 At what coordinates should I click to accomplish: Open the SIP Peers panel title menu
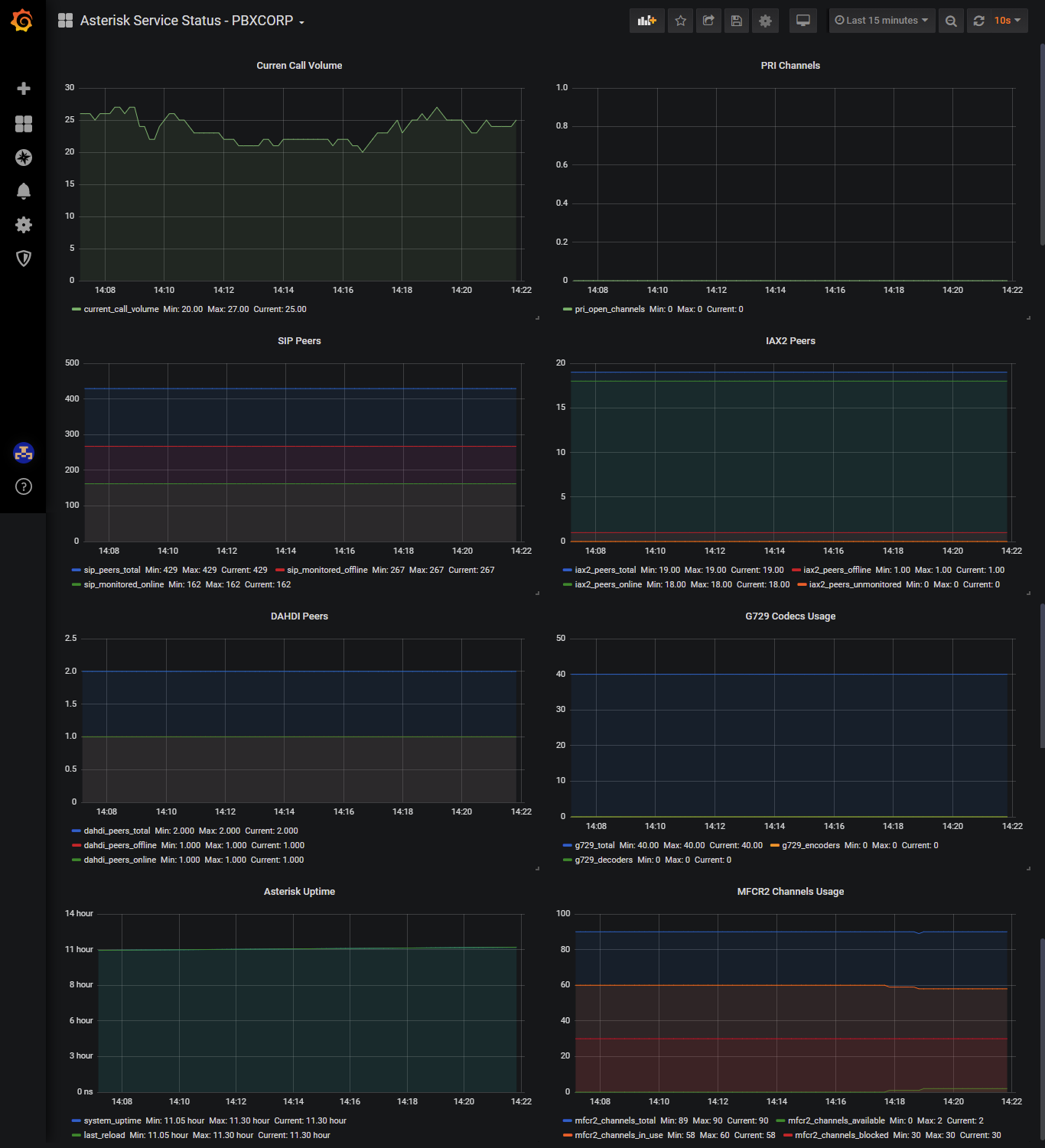pyautogui.click(x=299, y=341)
